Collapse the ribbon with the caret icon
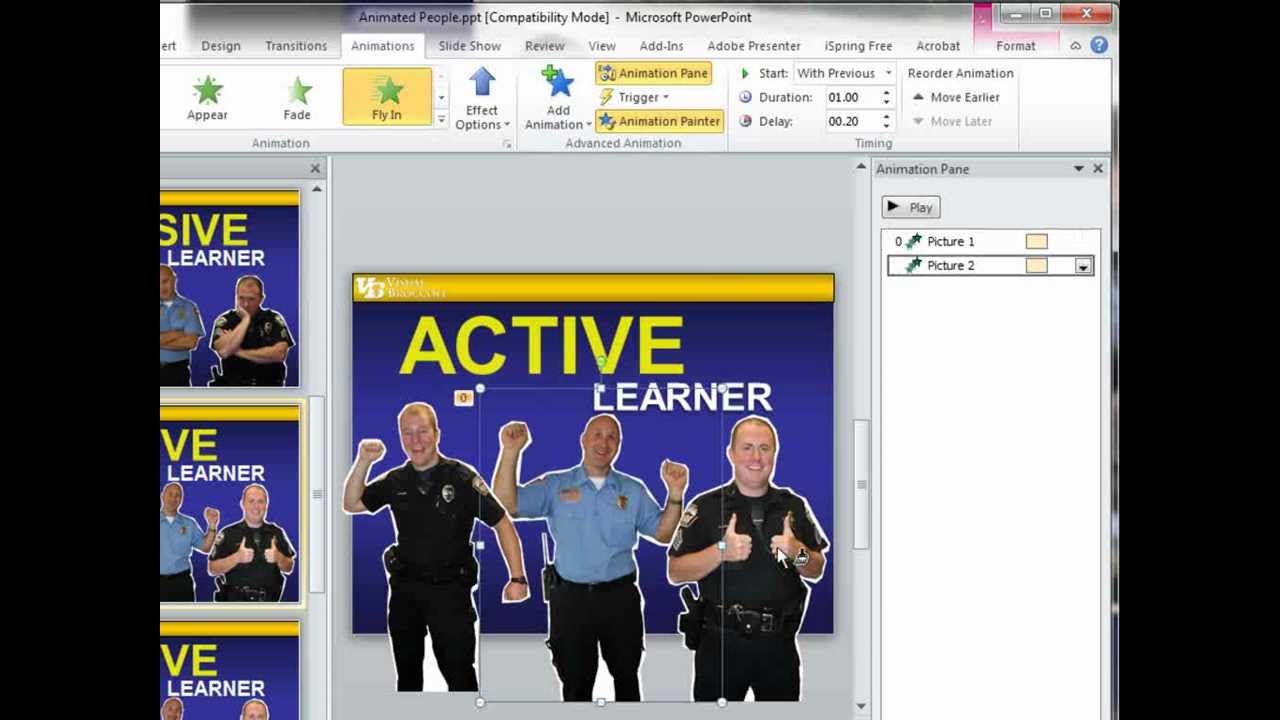The image size is (1280, 720). click(1075, 46)
